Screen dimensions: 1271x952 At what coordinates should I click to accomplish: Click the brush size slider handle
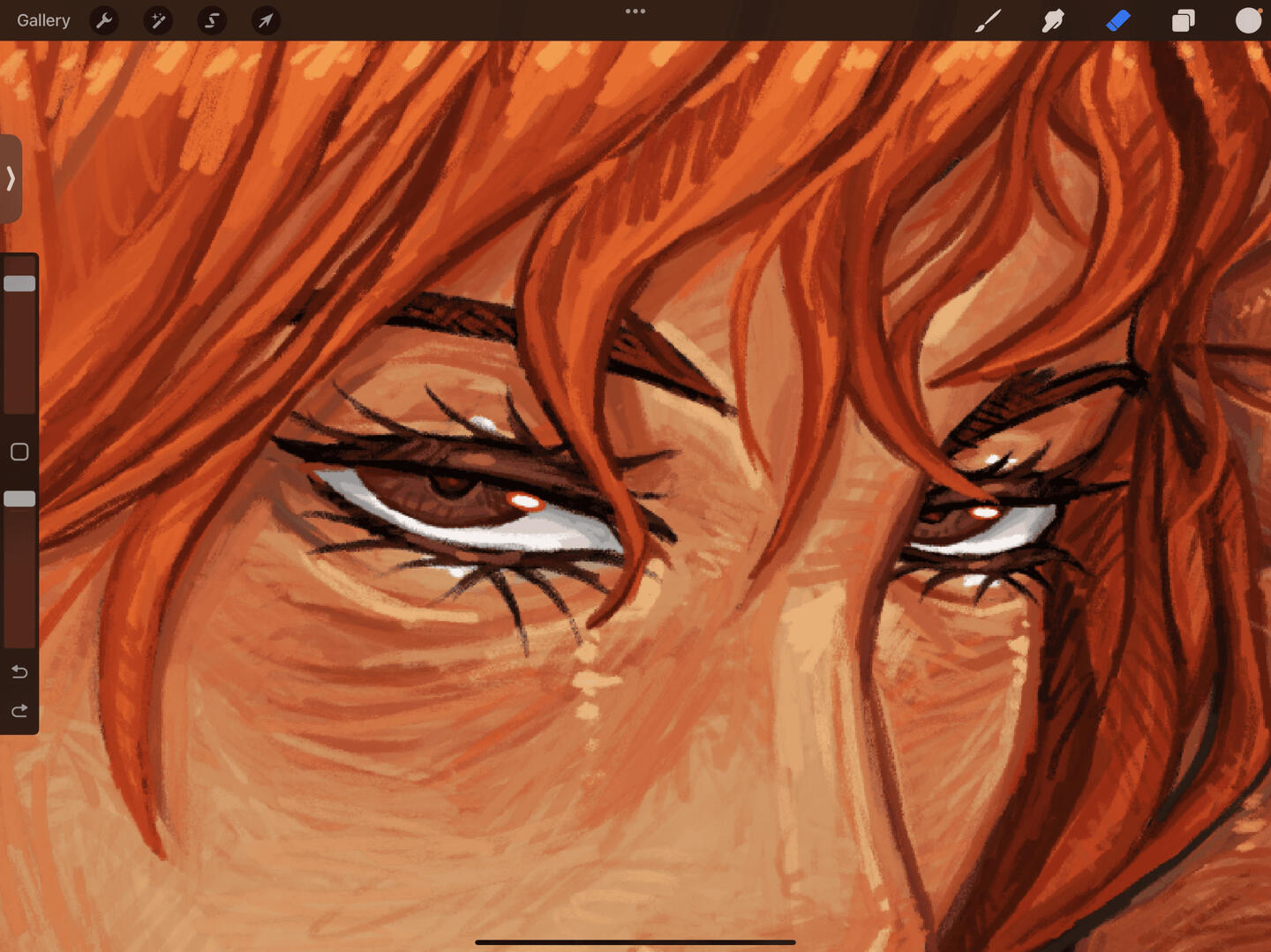19,283
